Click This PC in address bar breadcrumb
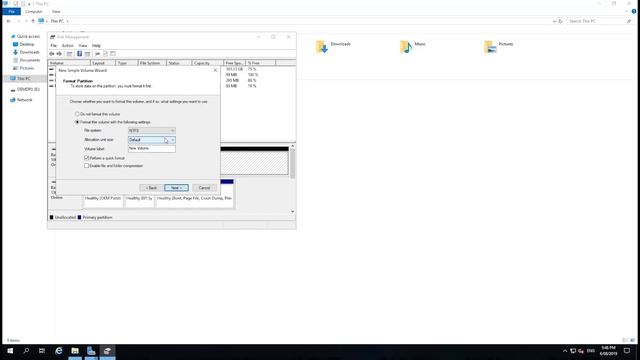The image size is (640, 360). point(57,21)
